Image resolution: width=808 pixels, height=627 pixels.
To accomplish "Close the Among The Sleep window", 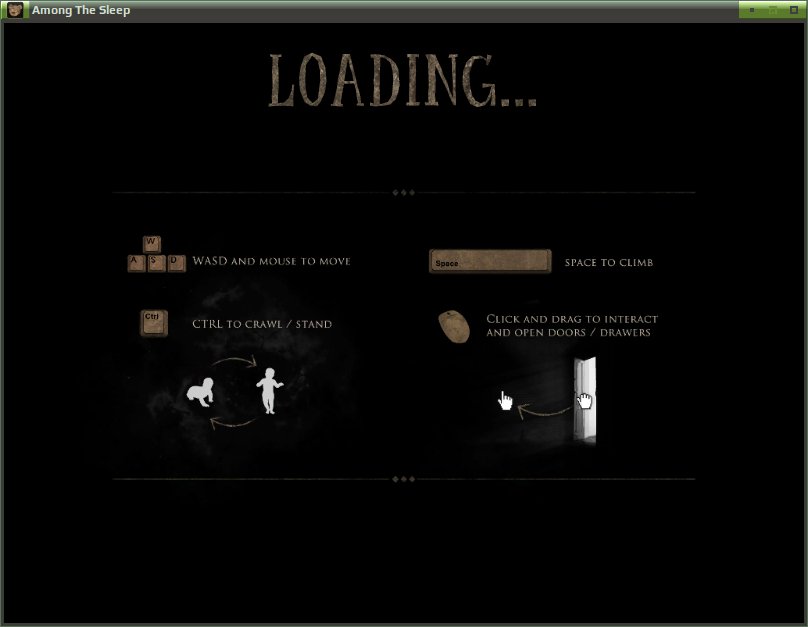I will click(x=794, y=10).
